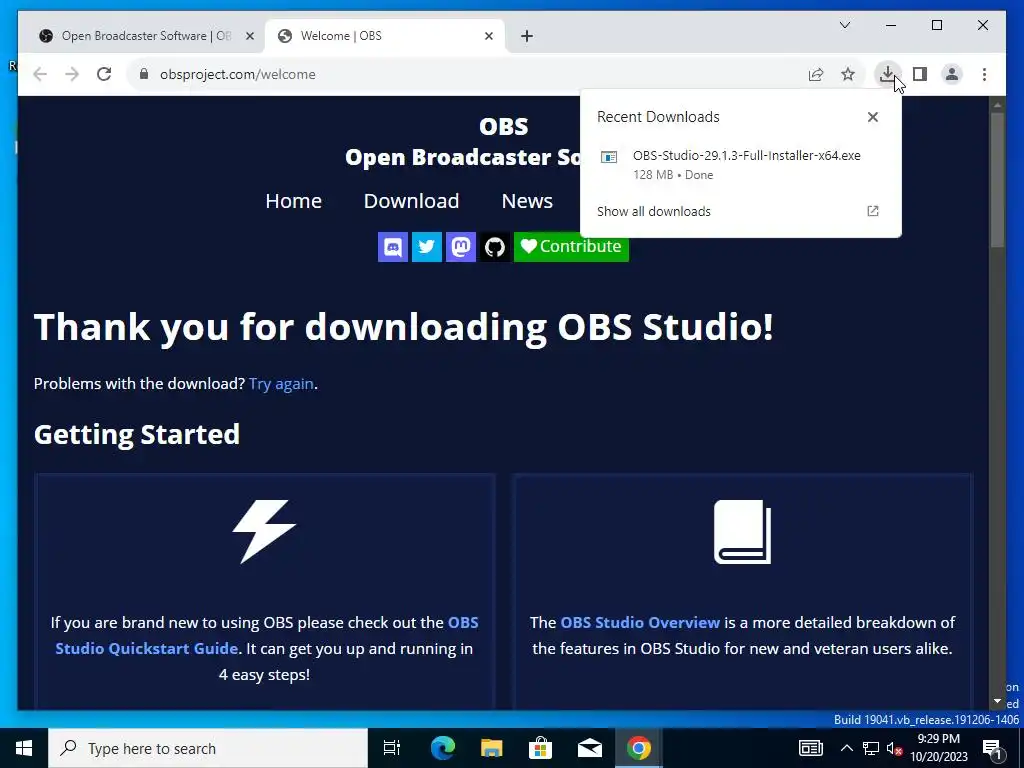Click Show all downloads

[x=654, y=212]
